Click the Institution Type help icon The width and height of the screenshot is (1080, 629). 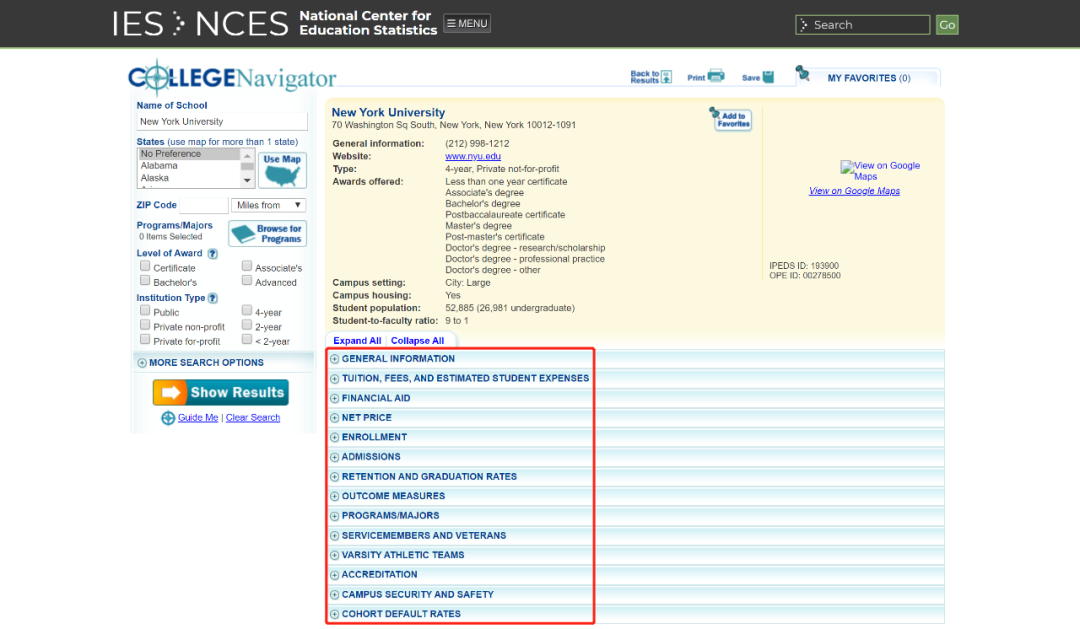point(212,298)
